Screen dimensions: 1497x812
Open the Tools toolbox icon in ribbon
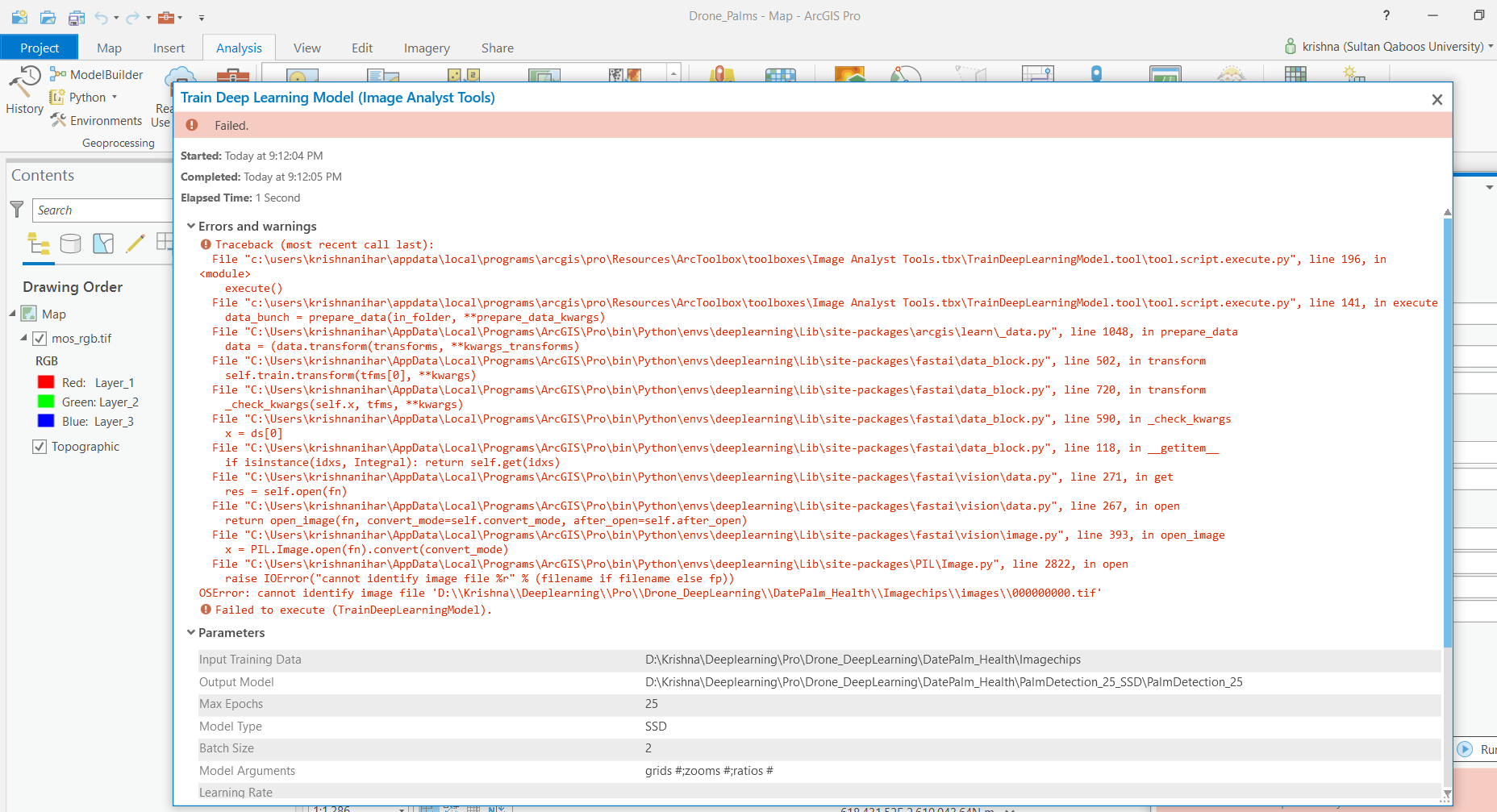tap(233, 75)
